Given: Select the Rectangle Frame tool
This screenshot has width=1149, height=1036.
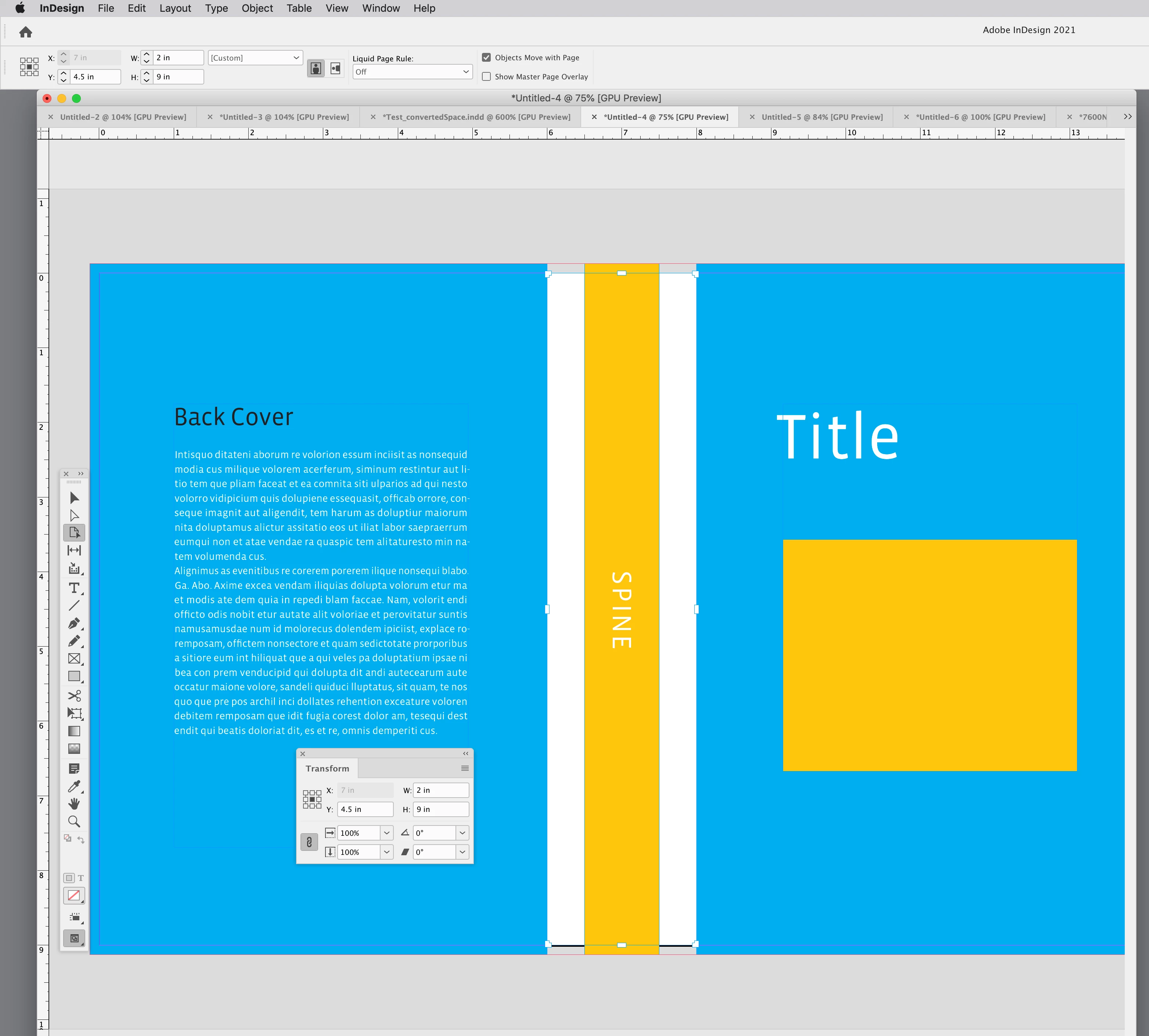Looking at the screenshot, I should click(74, 659).
